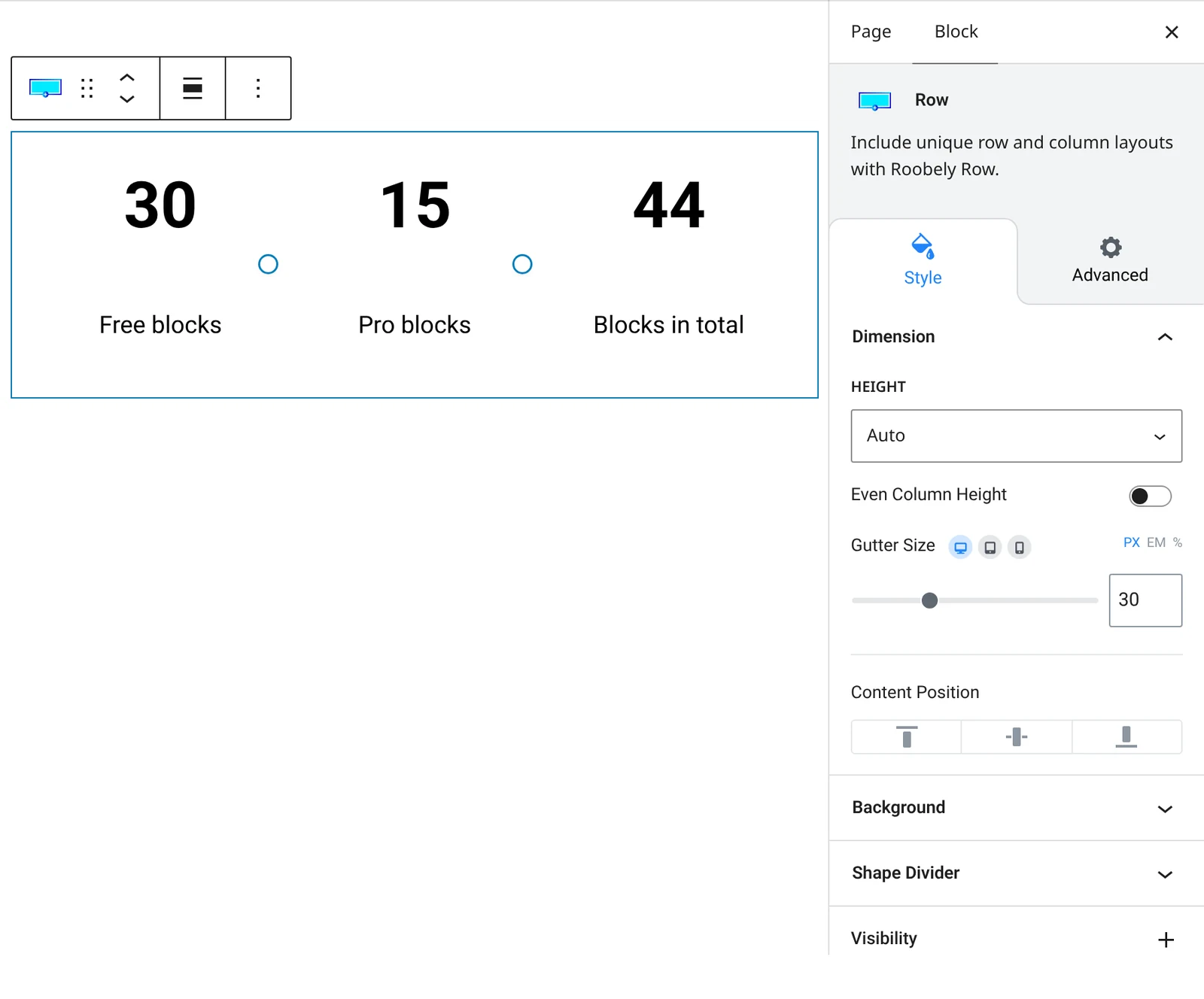Screen dimensions: 1204x999
Task: Click the counter number 15
Action: coord(415,205)
